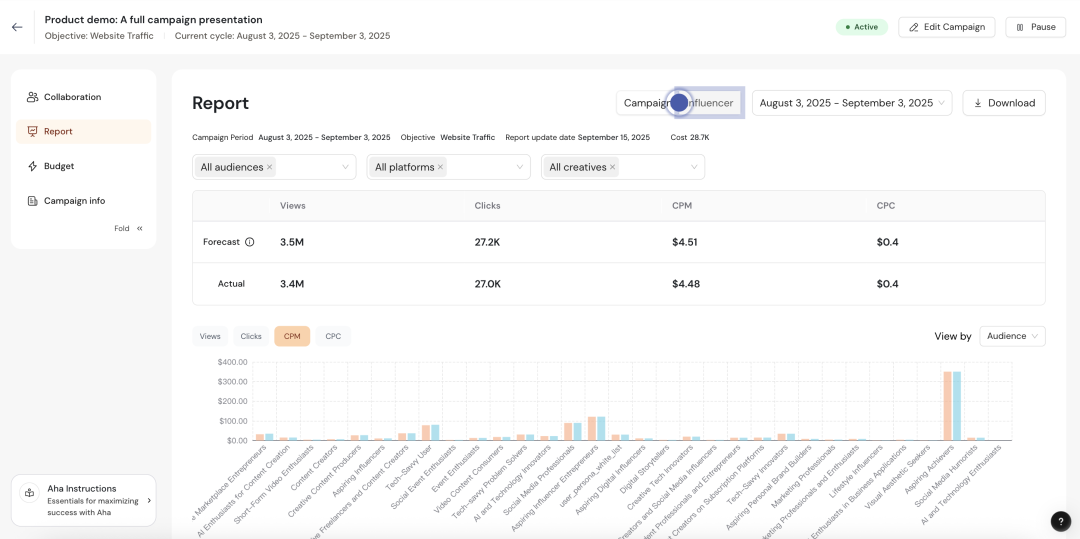The height and width of the screenshot is (539, 1080).
Task: Open Campaign info in sidebar
Action: pos(74,201)
